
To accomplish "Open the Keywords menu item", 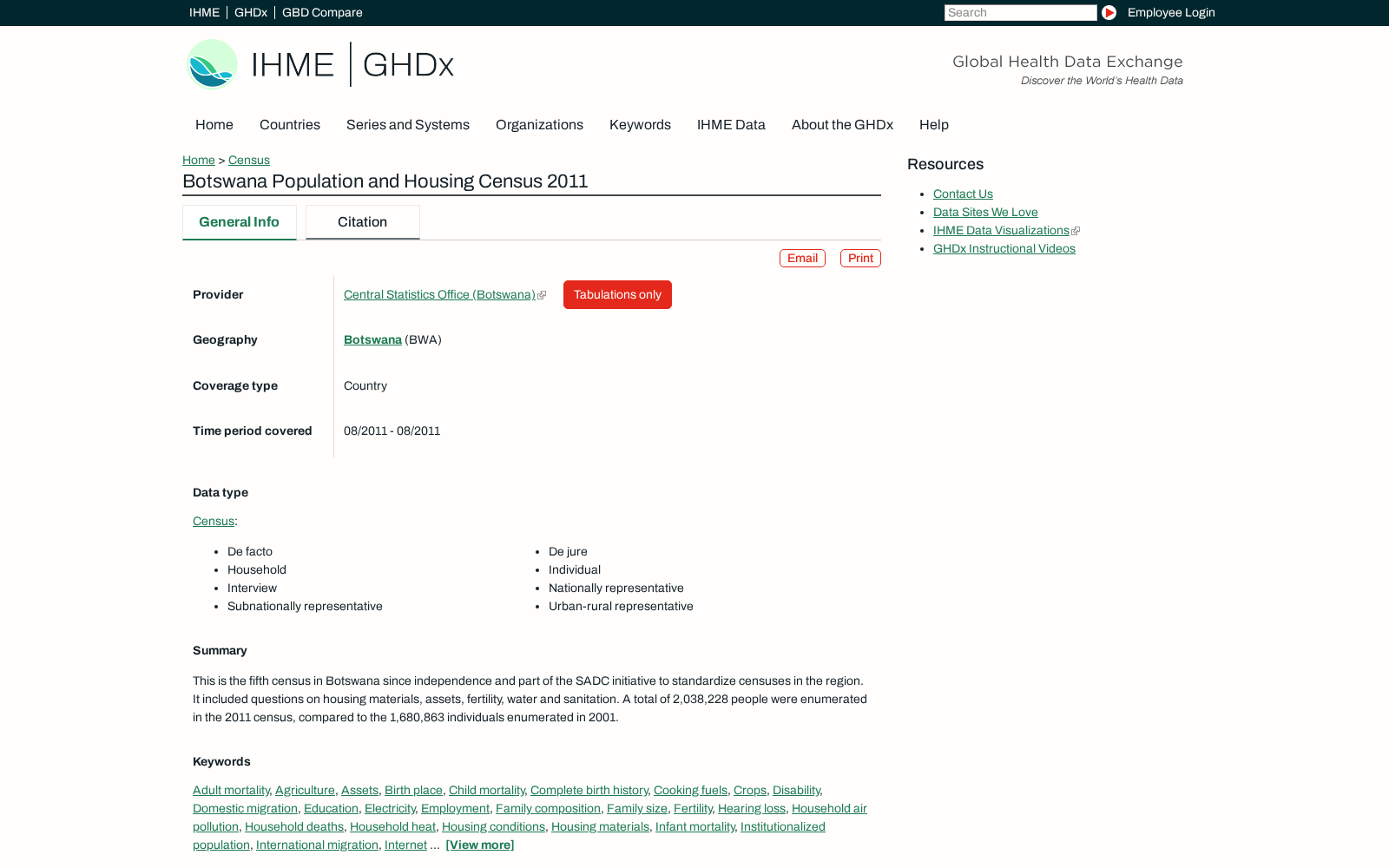I will (640, 125).
